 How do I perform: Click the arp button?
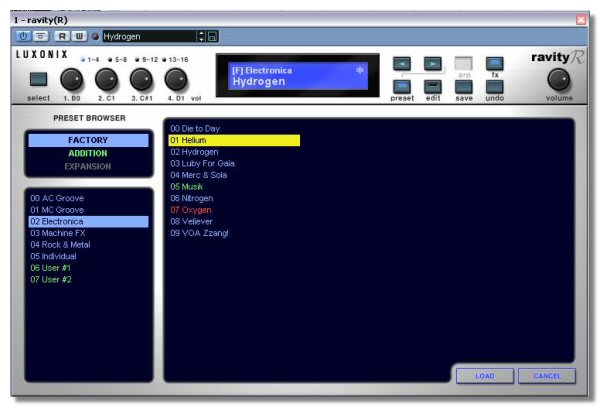pos(464,63)
